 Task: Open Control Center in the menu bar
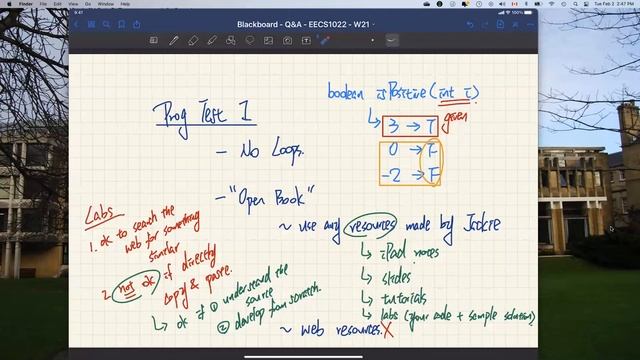[586, 4]
